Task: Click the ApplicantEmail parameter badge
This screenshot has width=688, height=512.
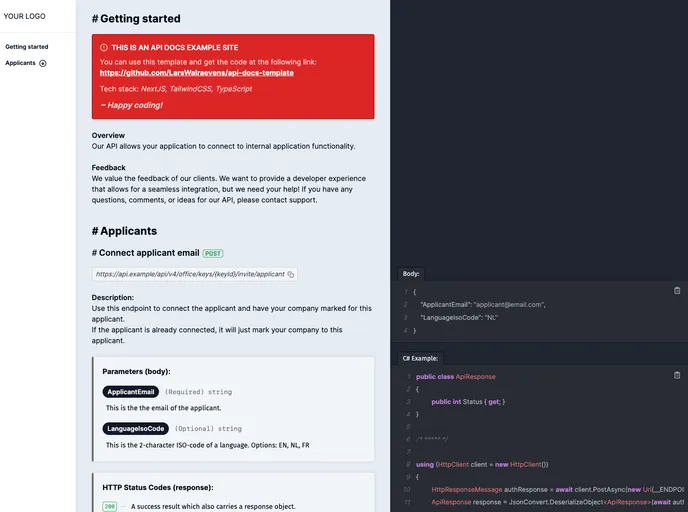Action: pos(130,392)
